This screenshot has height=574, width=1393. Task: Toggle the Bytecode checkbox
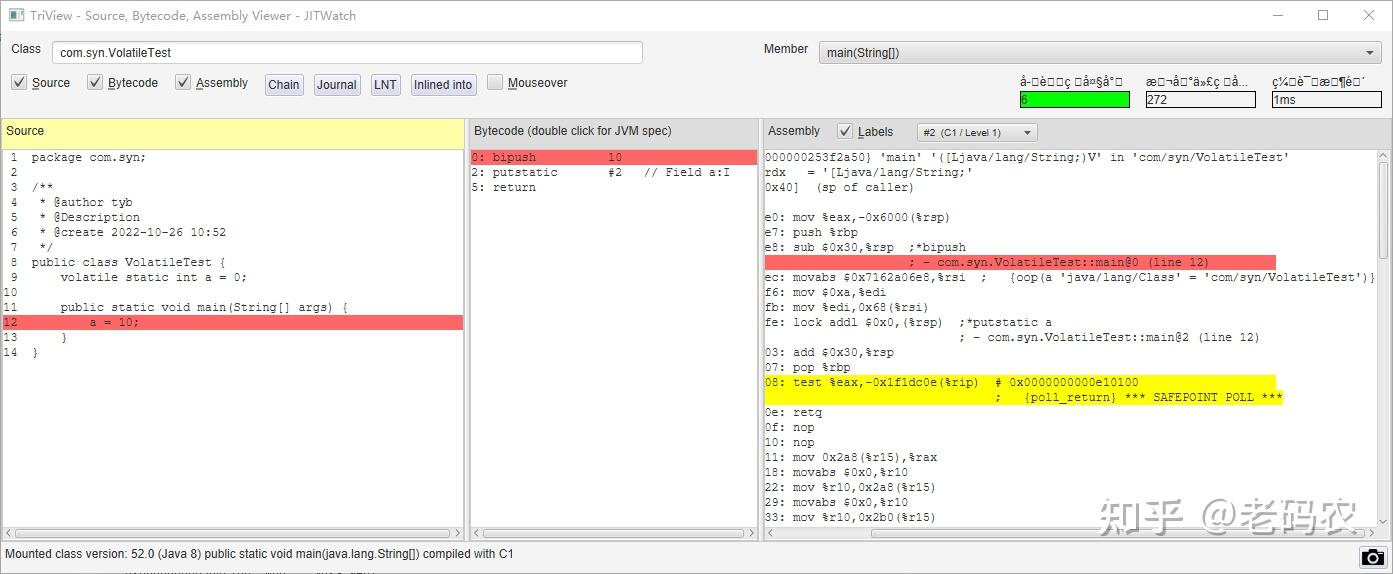pyautogui.click(x=95, y=82)
